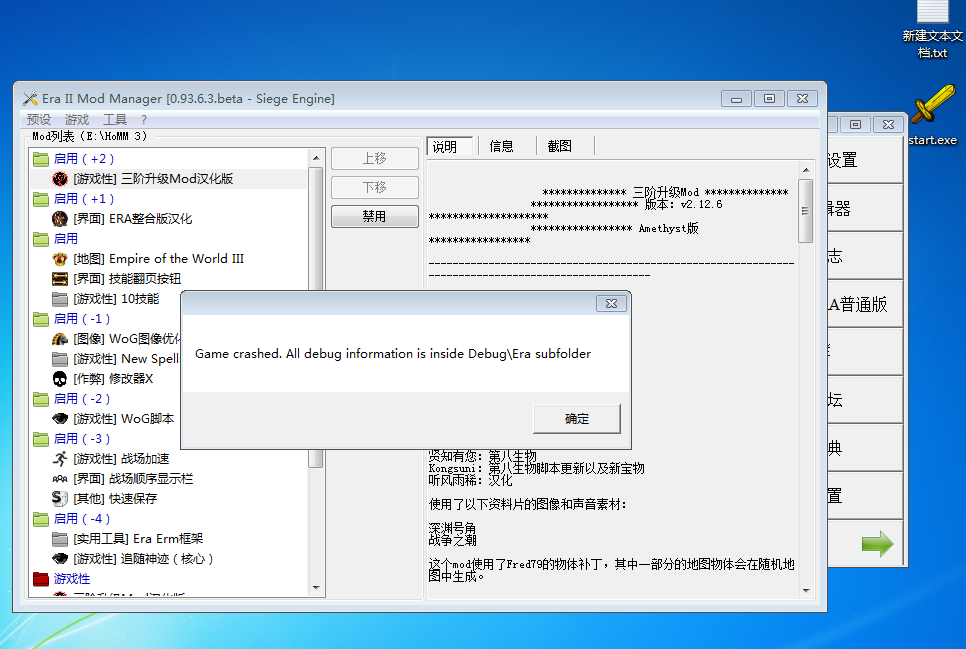Select the [游戏性] 三阶升级Mod汉化版 row
966x649 pixels.
click(x=169, y=179)
